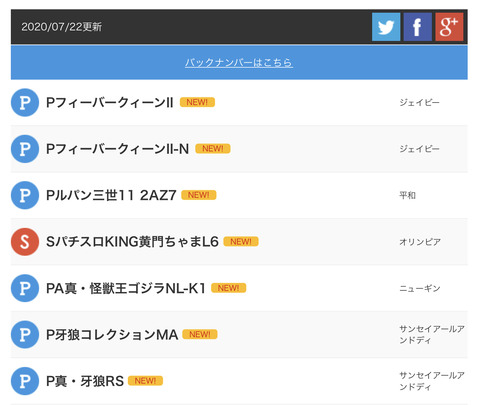Click the NEW! badge beside P真・牙狼RS

pyautogui.click(x=145, y=381)
